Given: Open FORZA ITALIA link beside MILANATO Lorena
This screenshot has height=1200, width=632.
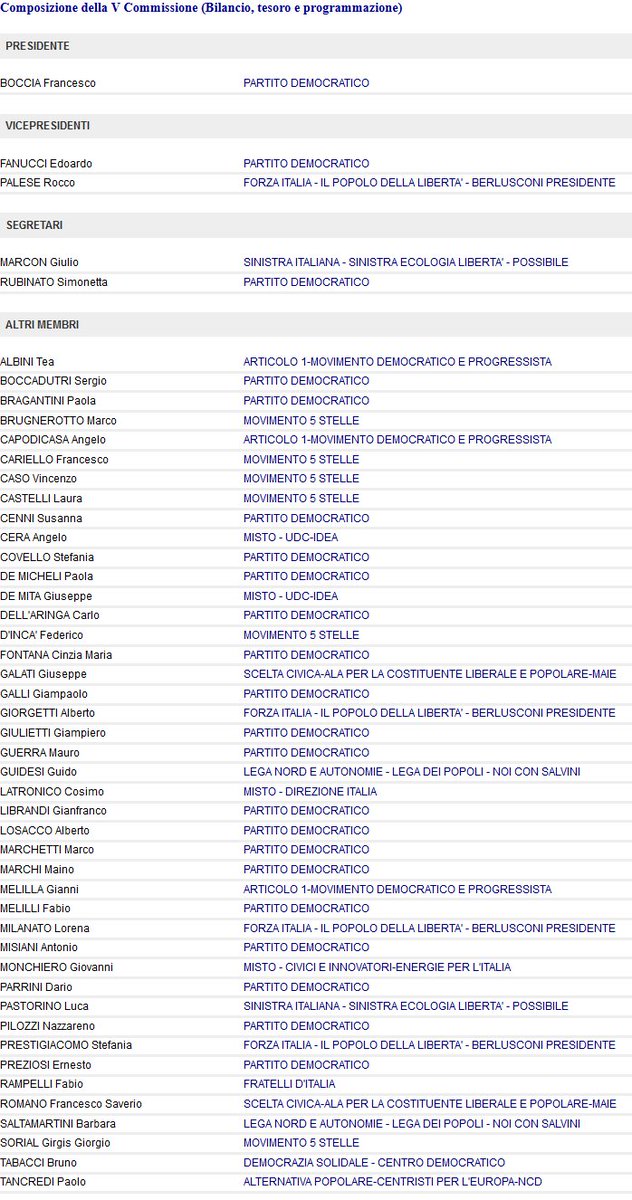Looking at the screenshot, I should coord(429,928).
